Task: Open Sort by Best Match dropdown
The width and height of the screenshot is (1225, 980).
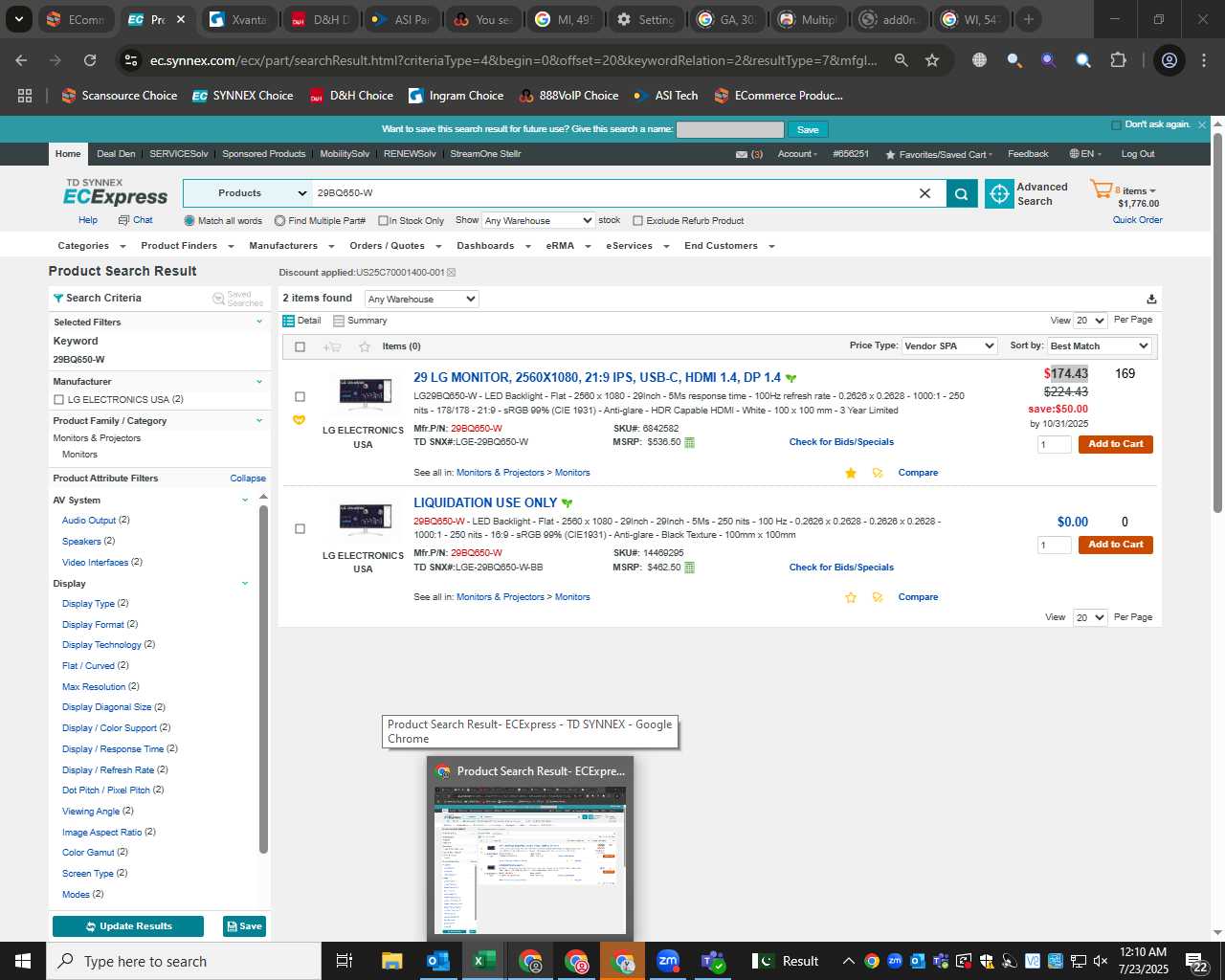Action: (1100, 345)
